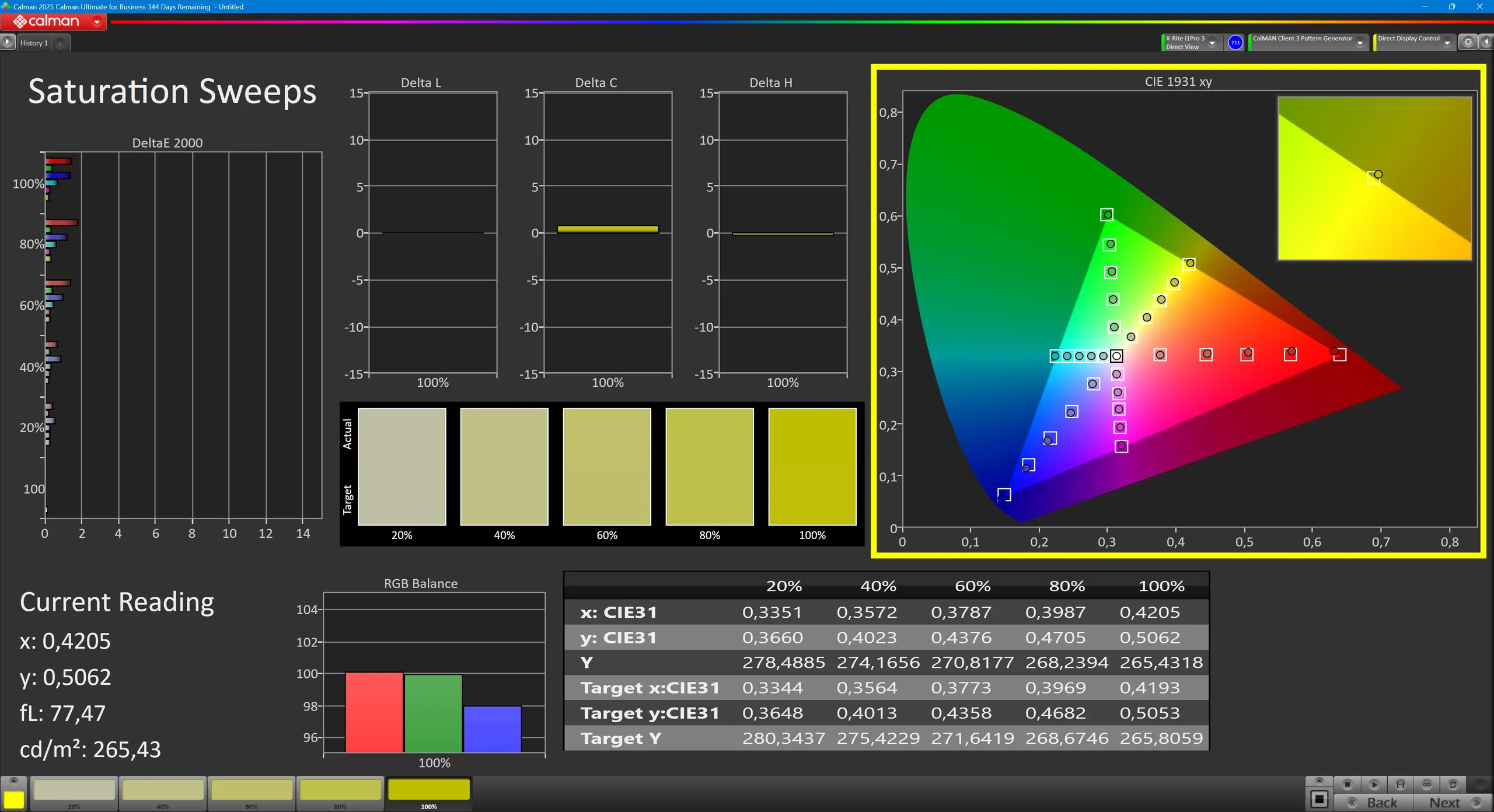Expand CalMAN Client 3 Pattern Generator dropdown
1494x812 pixels.
[x=1360, y=43]
